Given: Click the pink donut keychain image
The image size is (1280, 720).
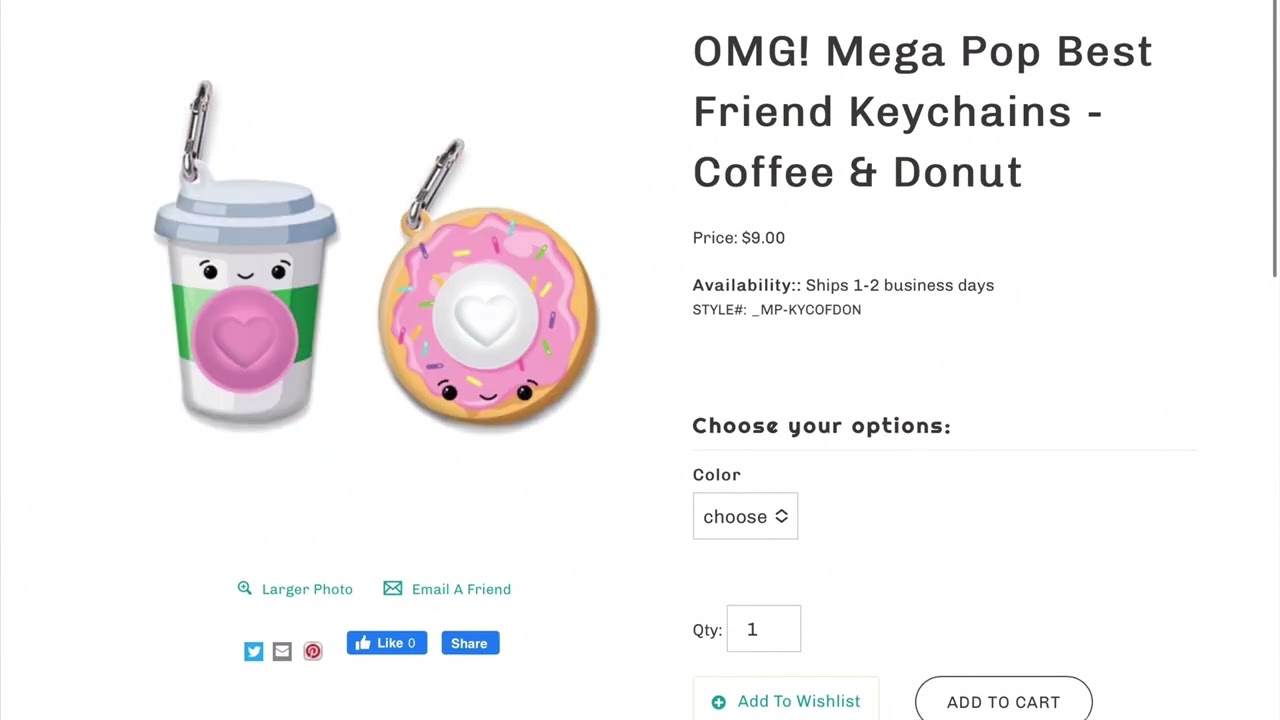Looking at the screenshot, I should click(x=488, y=315).
